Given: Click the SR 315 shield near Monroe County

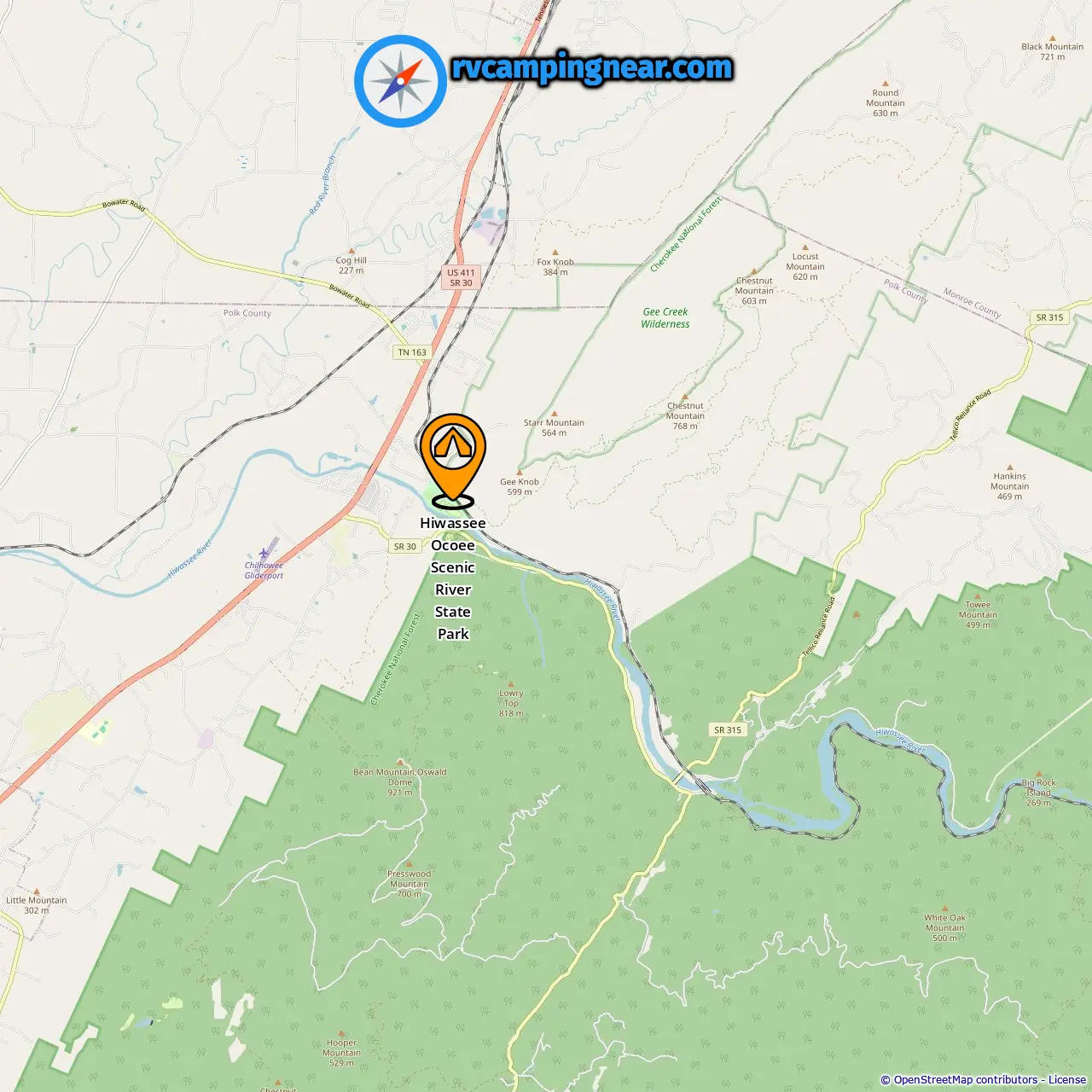Looking at the screenshot, I should (1049, 317).
